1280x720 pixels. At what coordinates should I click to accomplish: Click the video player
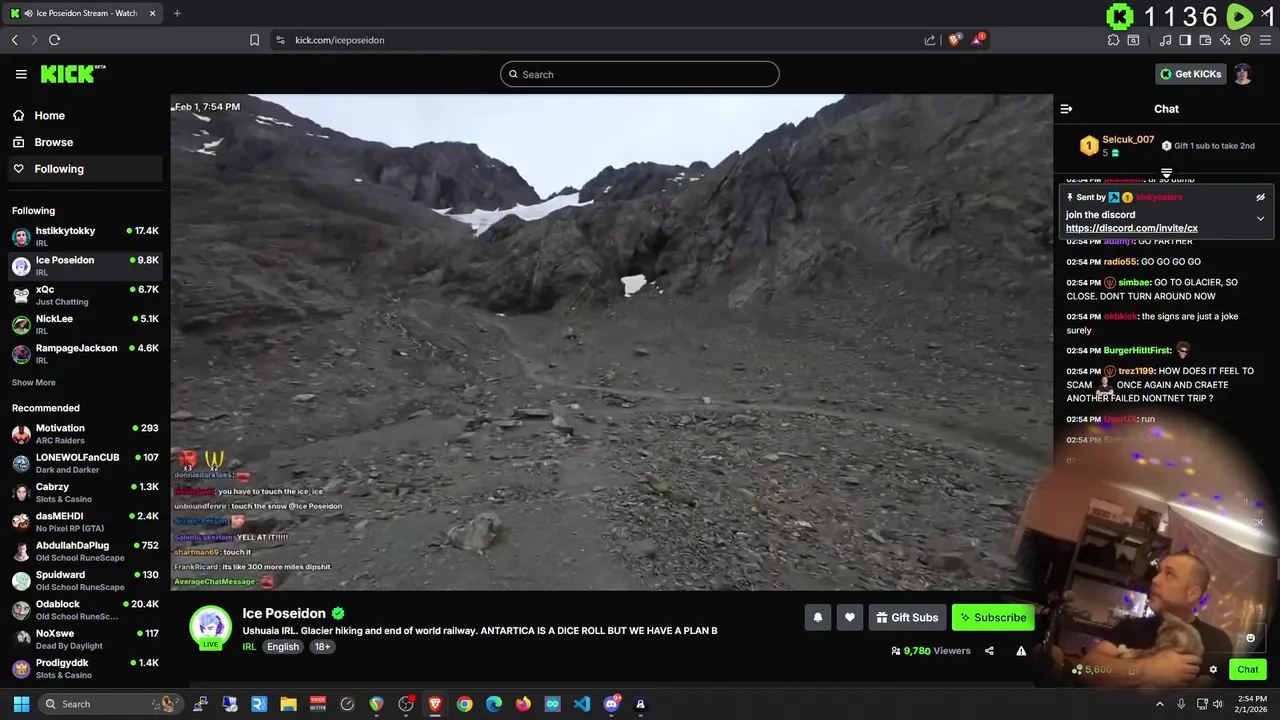pyautogui.click(x=611, y=342)
